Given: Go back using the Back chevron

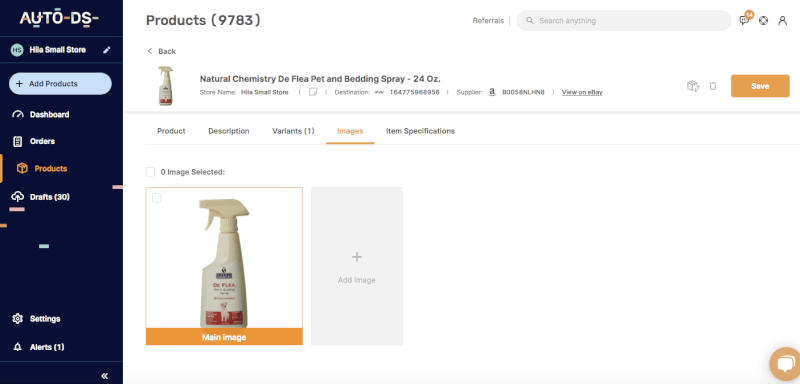Looking at the screenshot, I should pyautogui.click(x=150, y=51).
